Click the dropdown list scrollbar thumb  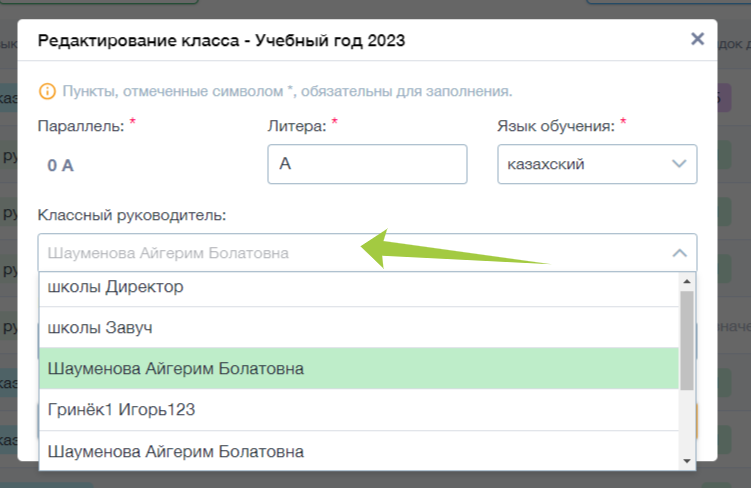click(x=687, y=340)
